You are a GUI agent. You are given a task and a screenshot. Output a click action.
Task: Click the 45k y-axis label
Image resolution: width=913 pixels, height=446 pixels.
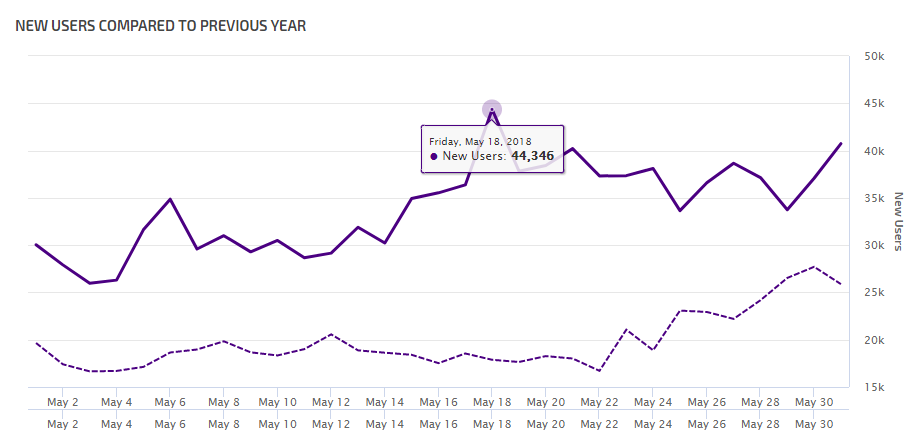(873, 104)
